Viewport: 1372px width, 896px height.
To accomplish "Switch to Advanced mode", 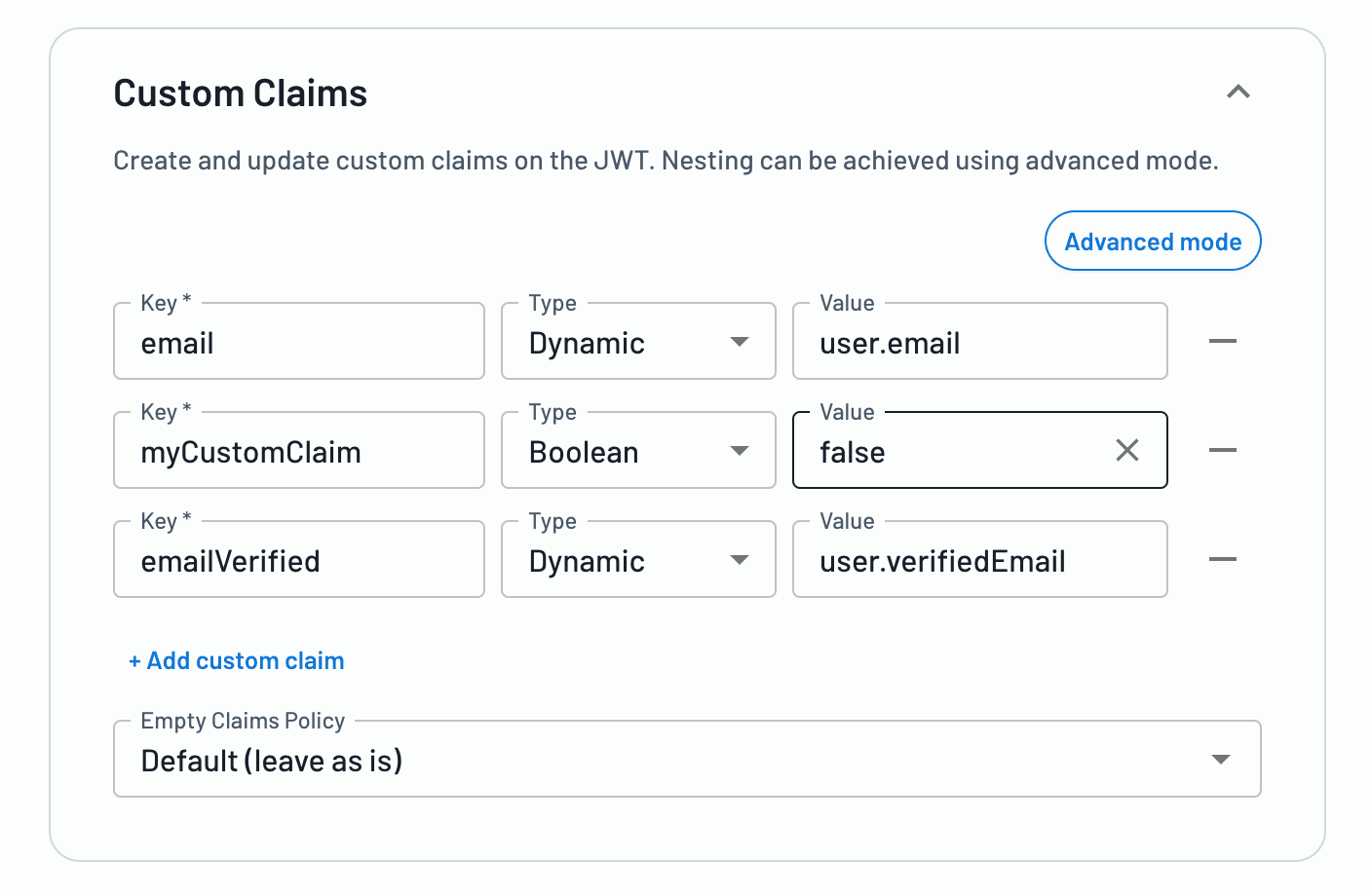I will click(x=1153, y=241).
